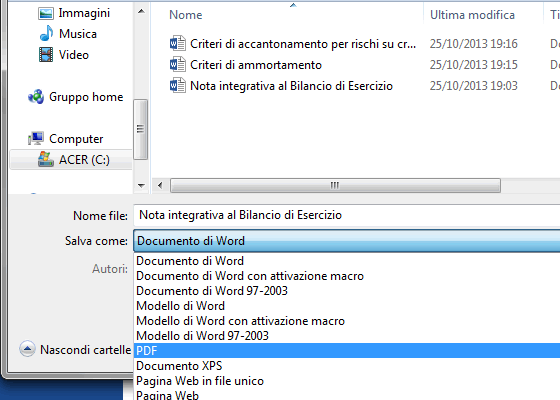The height and width of the screenshot is (400, 560).
Task: Collapse the Salva come dropdown
Action: (x=347, y=241)
